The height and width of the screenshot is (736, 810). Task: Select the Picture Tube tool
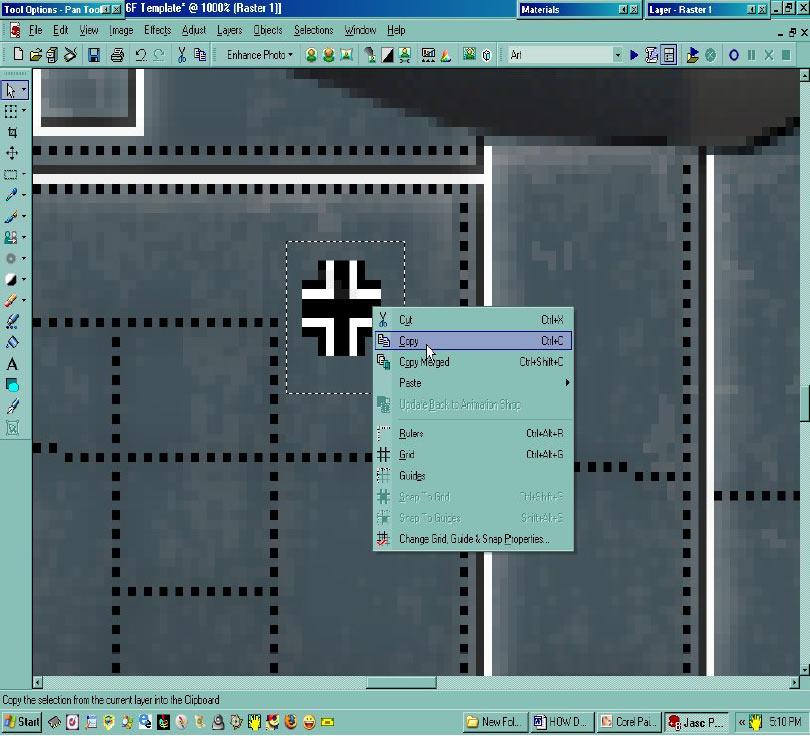tap(12, 321)
